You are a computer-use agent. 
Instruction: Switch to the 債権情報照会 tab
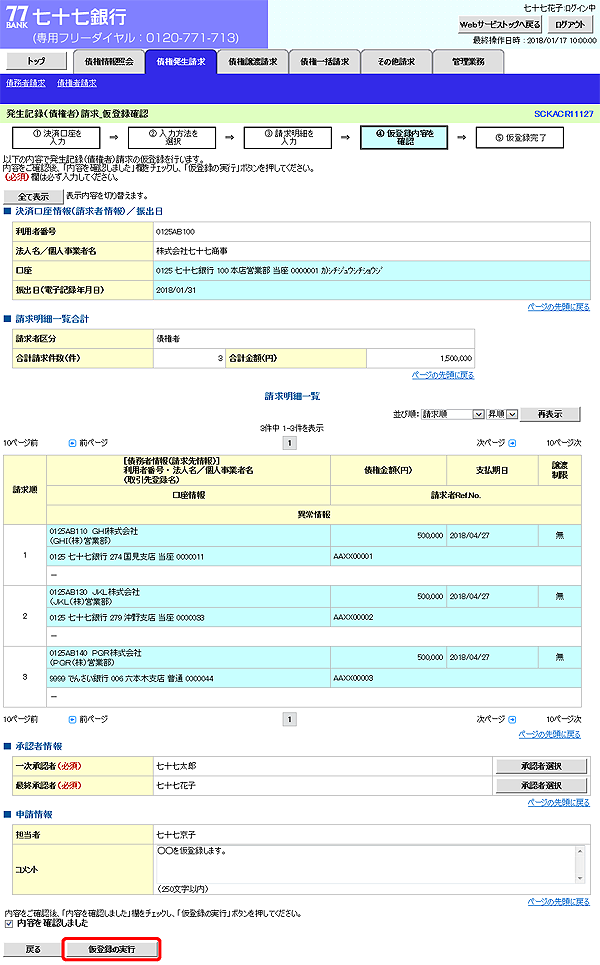pos(109,62)
